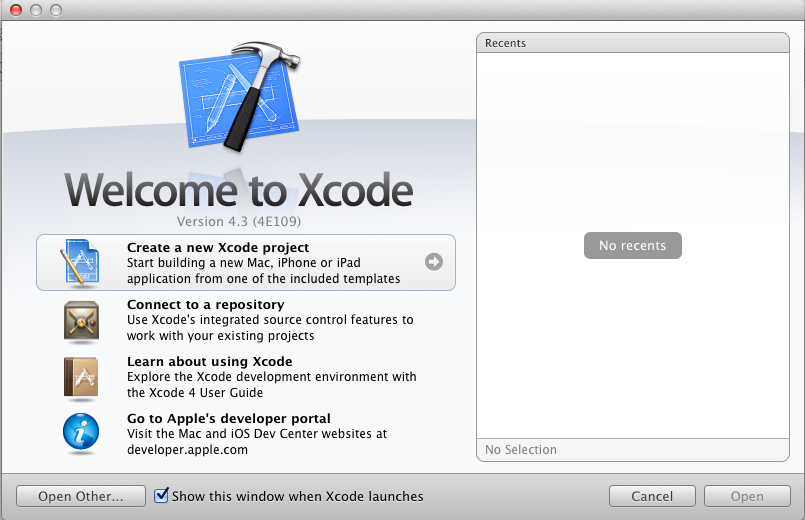This screenshot has width=805, height=520.
Task: Click the Xcode user guide book icon
Action: [81, 379]
